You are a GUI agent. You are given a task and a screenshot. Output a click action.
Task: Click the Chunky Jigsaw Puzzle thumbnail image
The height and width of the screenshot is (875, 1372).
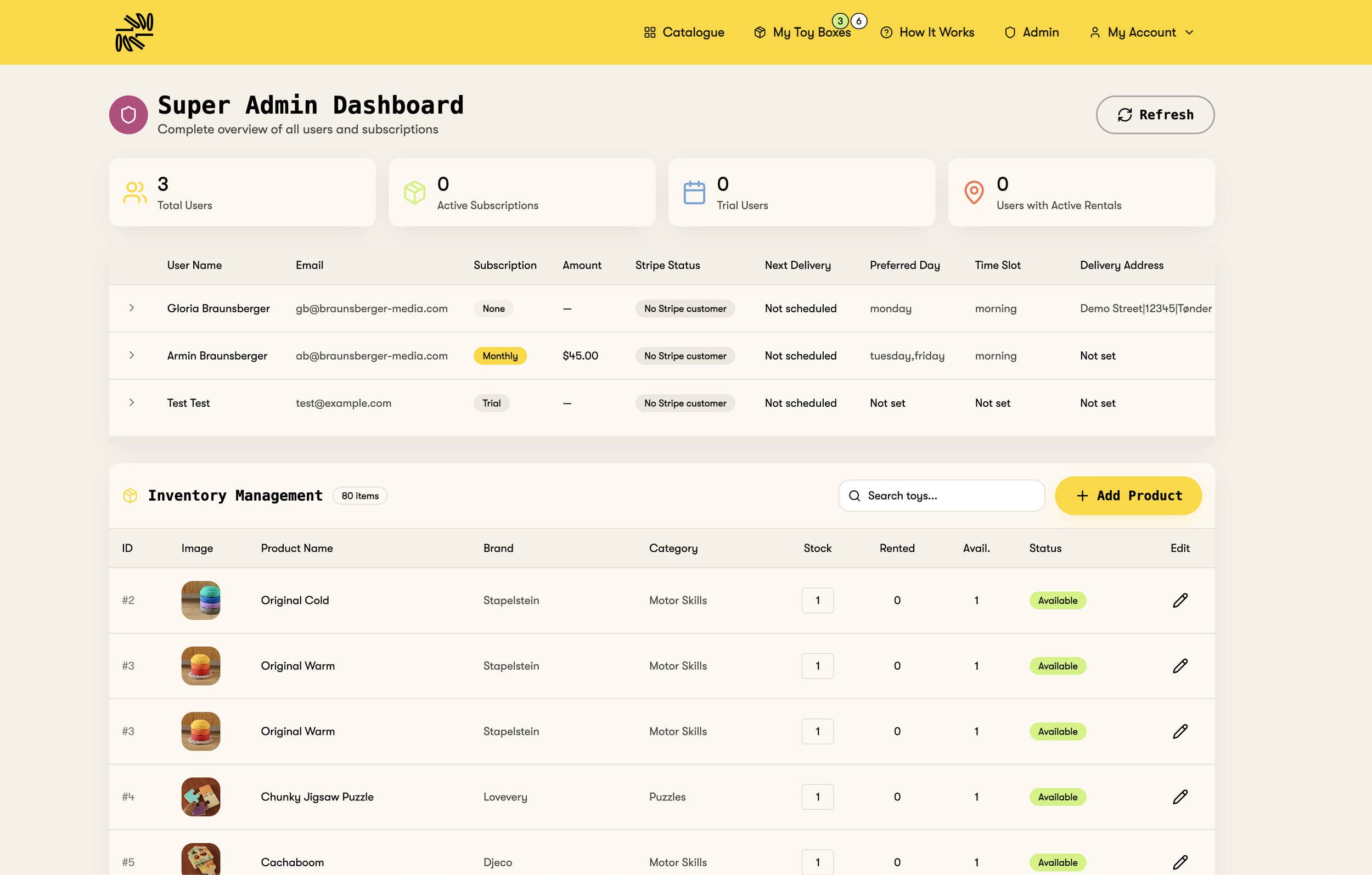coord(200,797)
